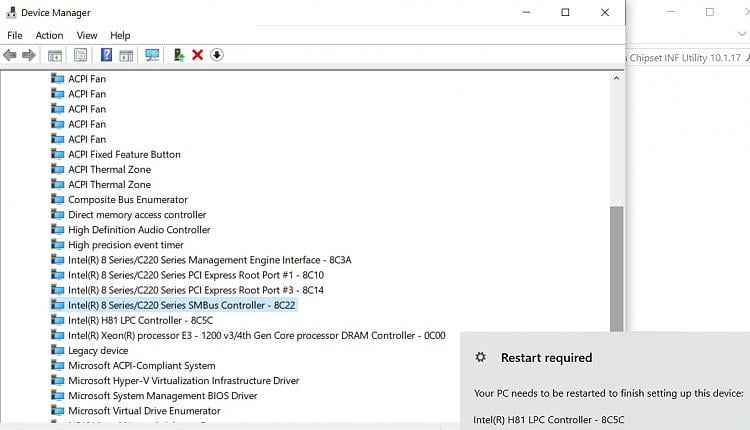
Task: Select Microsoft ACPI-Compliant System
Action: point(142,365)
